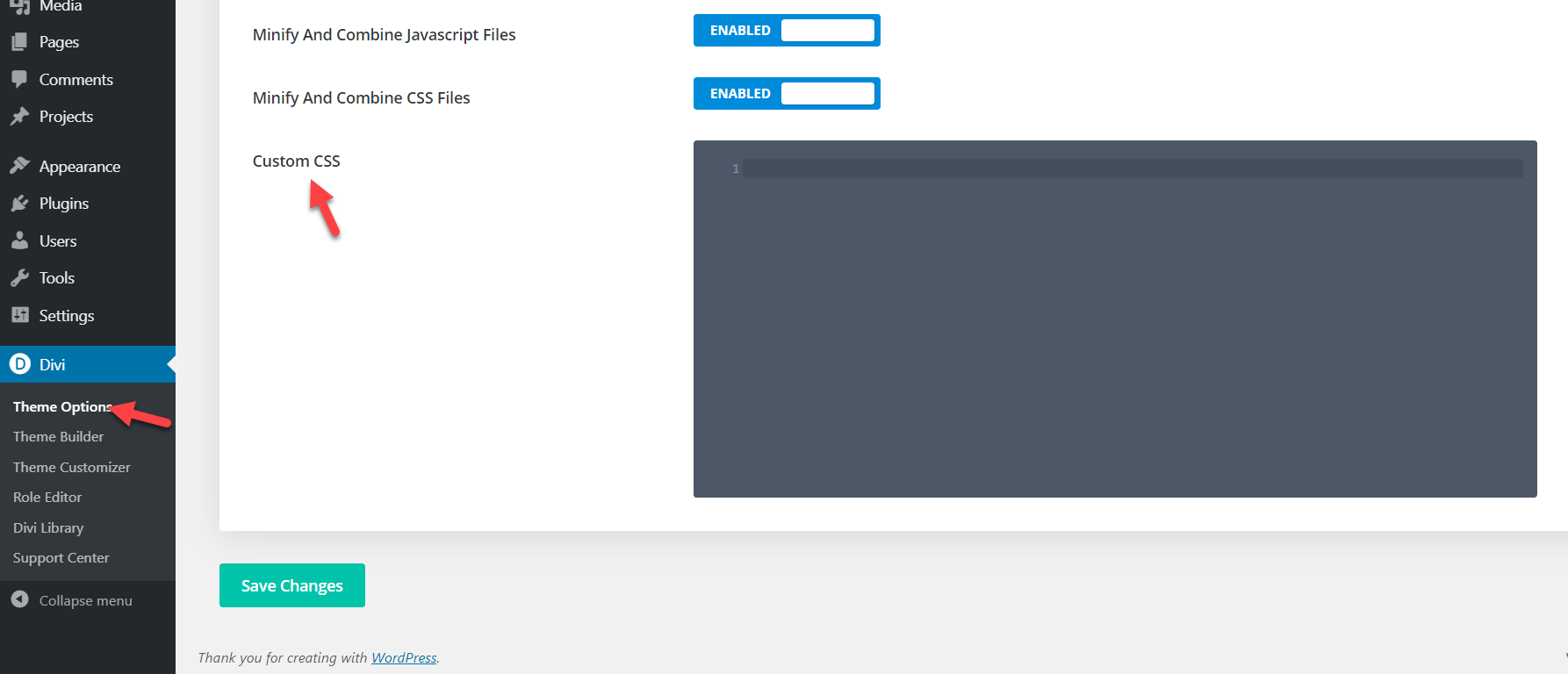
Task: Open Theme Options submenu item
Action: [x=62, y=406]
